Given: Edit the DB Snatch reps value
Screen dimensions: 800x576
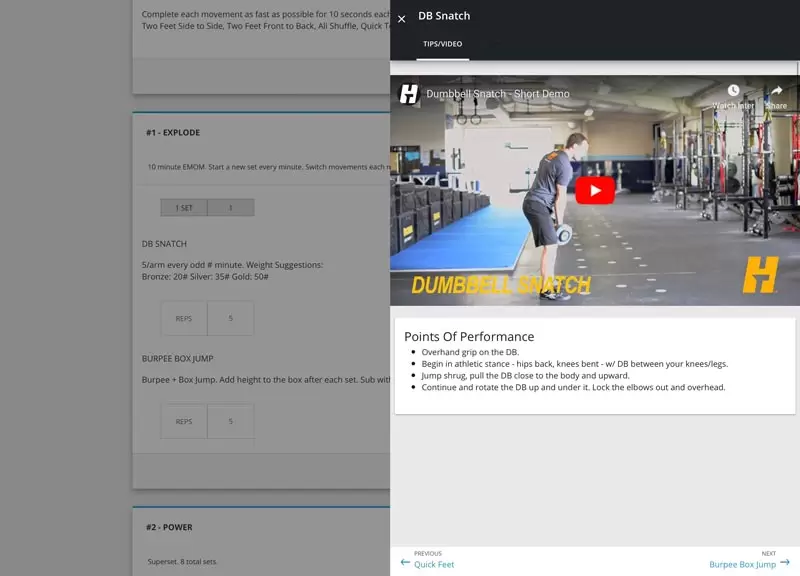Looking at the screenshot, I should pyautogui.click(x=231, y=317).
